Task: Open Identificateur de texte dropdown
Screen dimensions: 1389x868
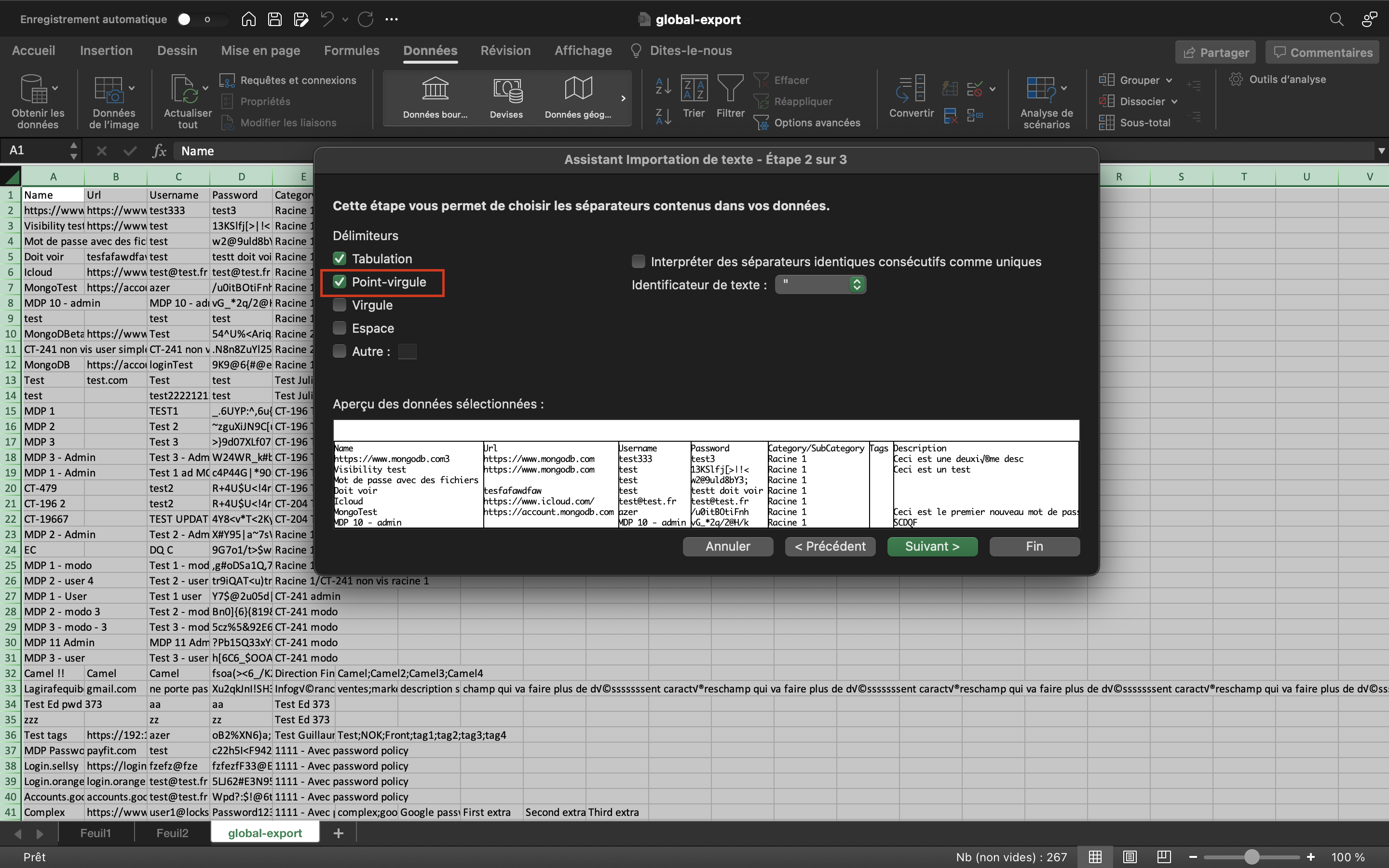Action: [820, 285]
